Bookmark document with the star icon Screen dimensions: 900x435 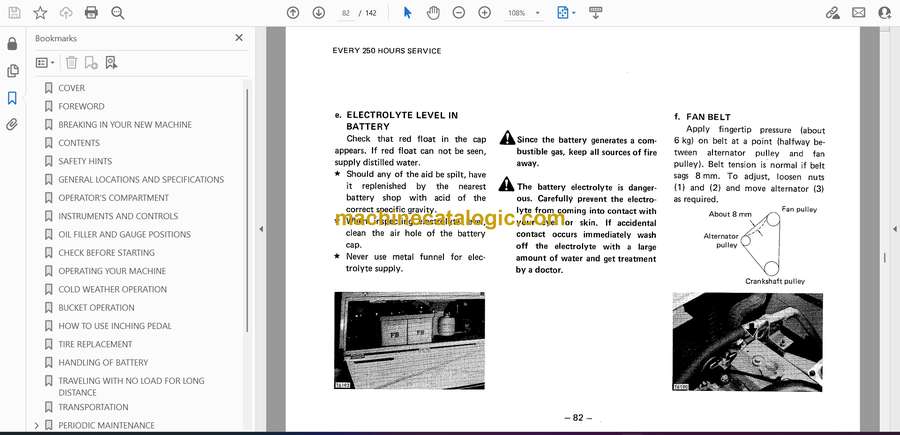(x=40, y=13)
